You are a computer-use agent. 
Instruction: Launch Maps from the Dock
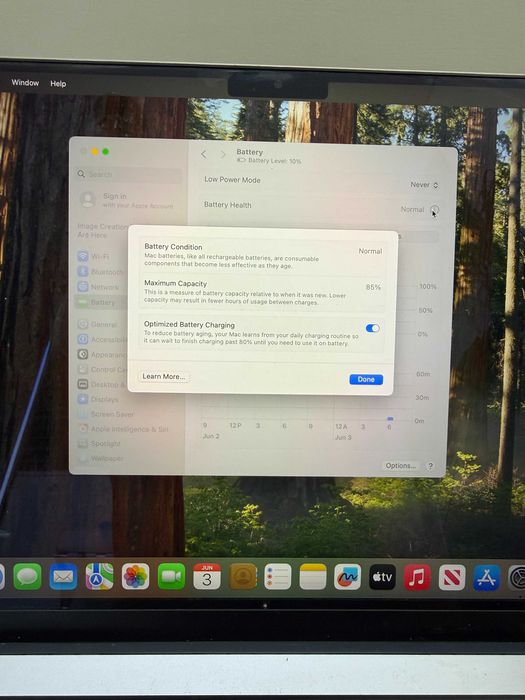pyautogui.click(x=99, y=576)
